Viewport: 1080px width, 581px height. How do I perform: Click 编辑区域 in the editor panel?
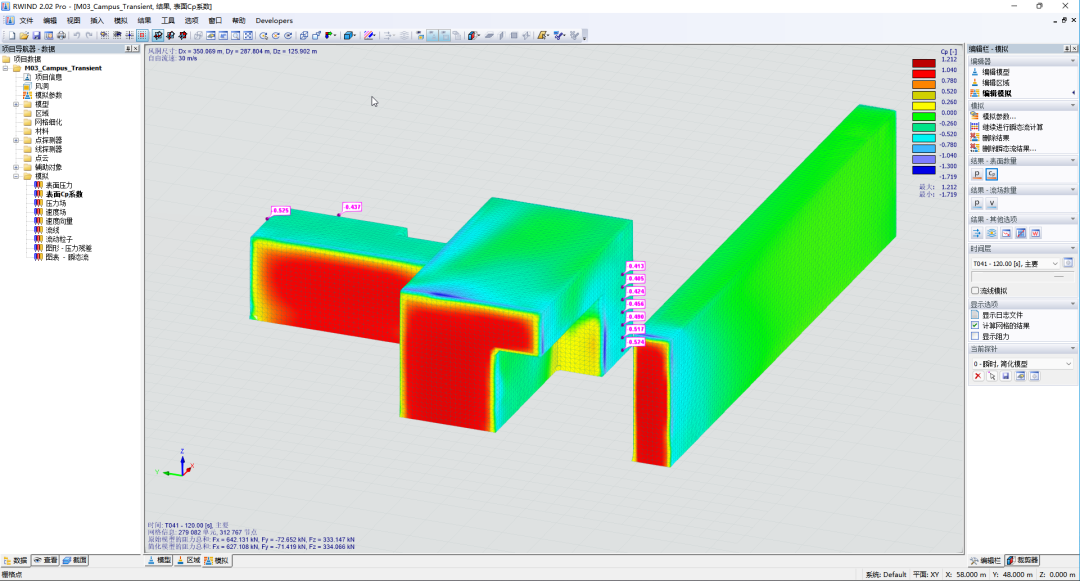tap(996, 83)
